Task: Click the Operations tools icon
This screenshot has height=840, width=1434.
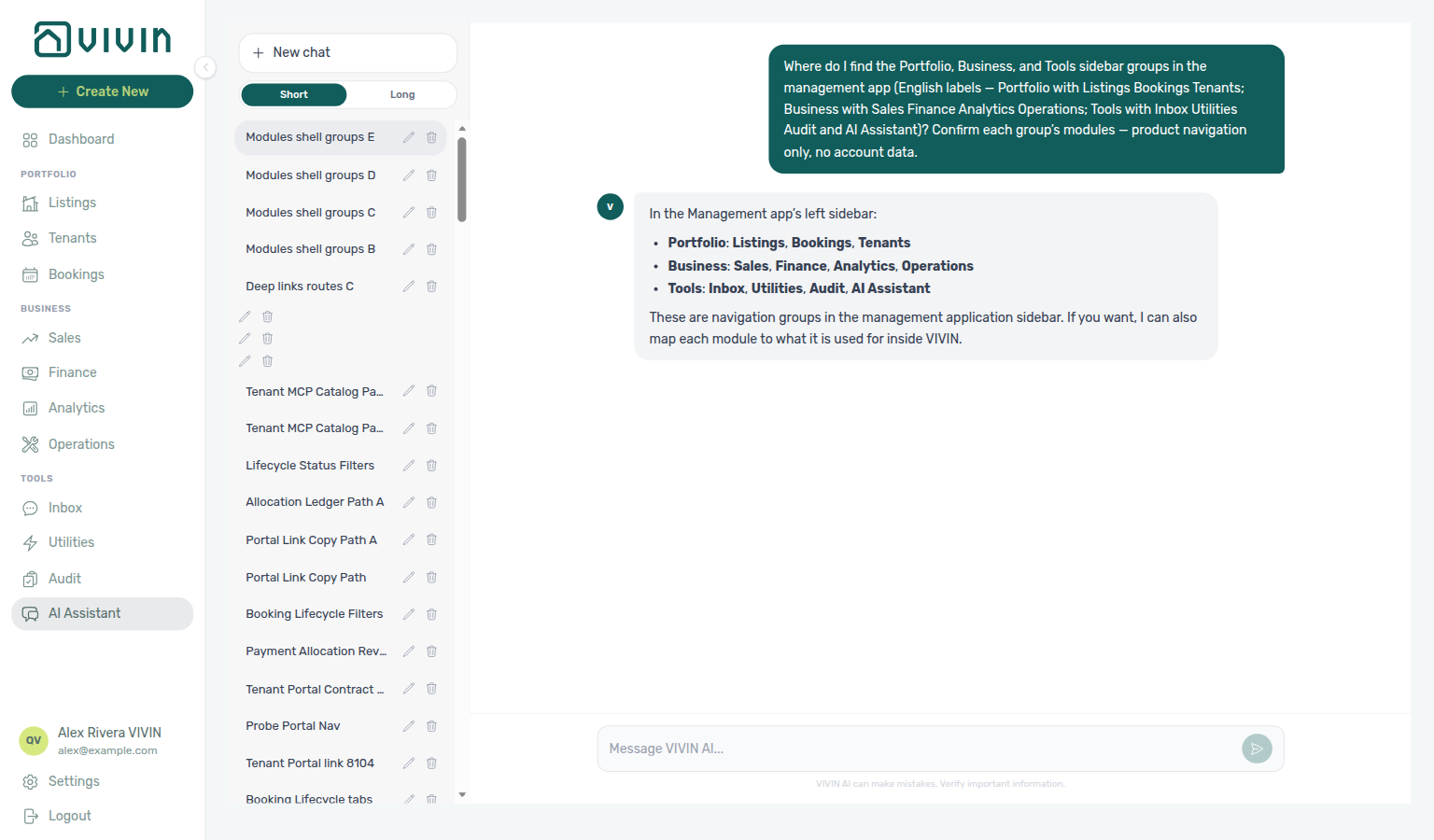Action: pos(30,444)
